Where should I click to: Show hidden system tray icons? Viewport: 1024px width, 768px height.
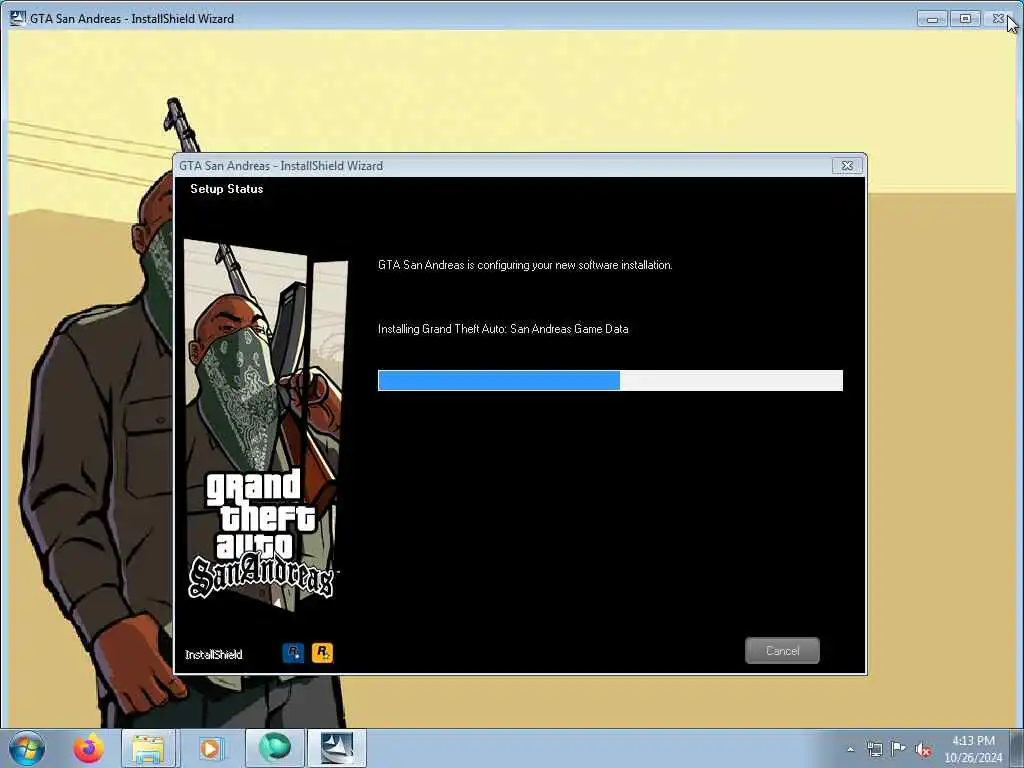click(850, 749)
